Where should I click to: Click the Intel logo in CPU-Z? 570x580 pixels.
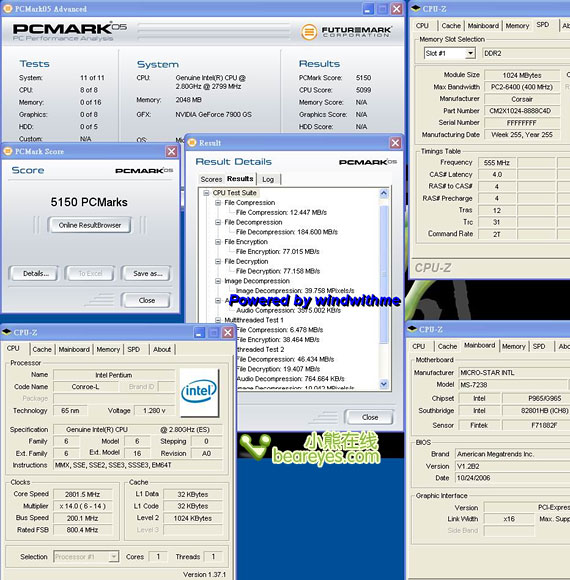click(199, 392)
